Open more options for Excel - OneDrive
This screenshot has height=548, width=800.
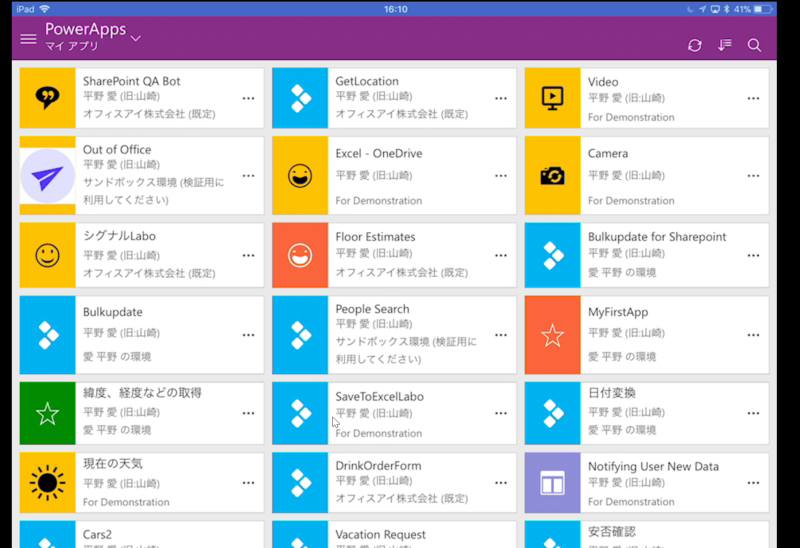[x=501, y=176]
